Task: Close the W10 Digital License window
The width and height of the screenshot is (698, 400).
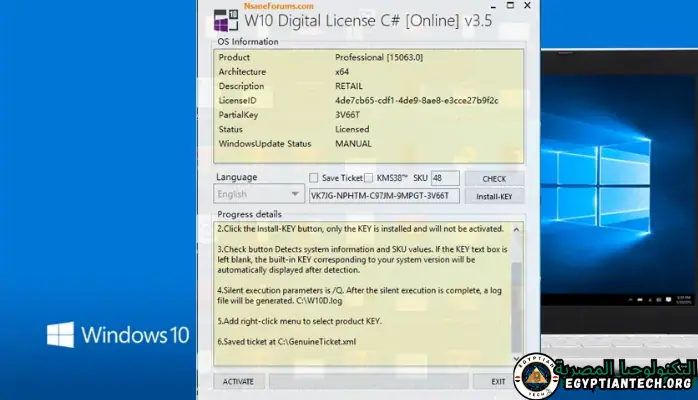Action: (x=526, y=8)
